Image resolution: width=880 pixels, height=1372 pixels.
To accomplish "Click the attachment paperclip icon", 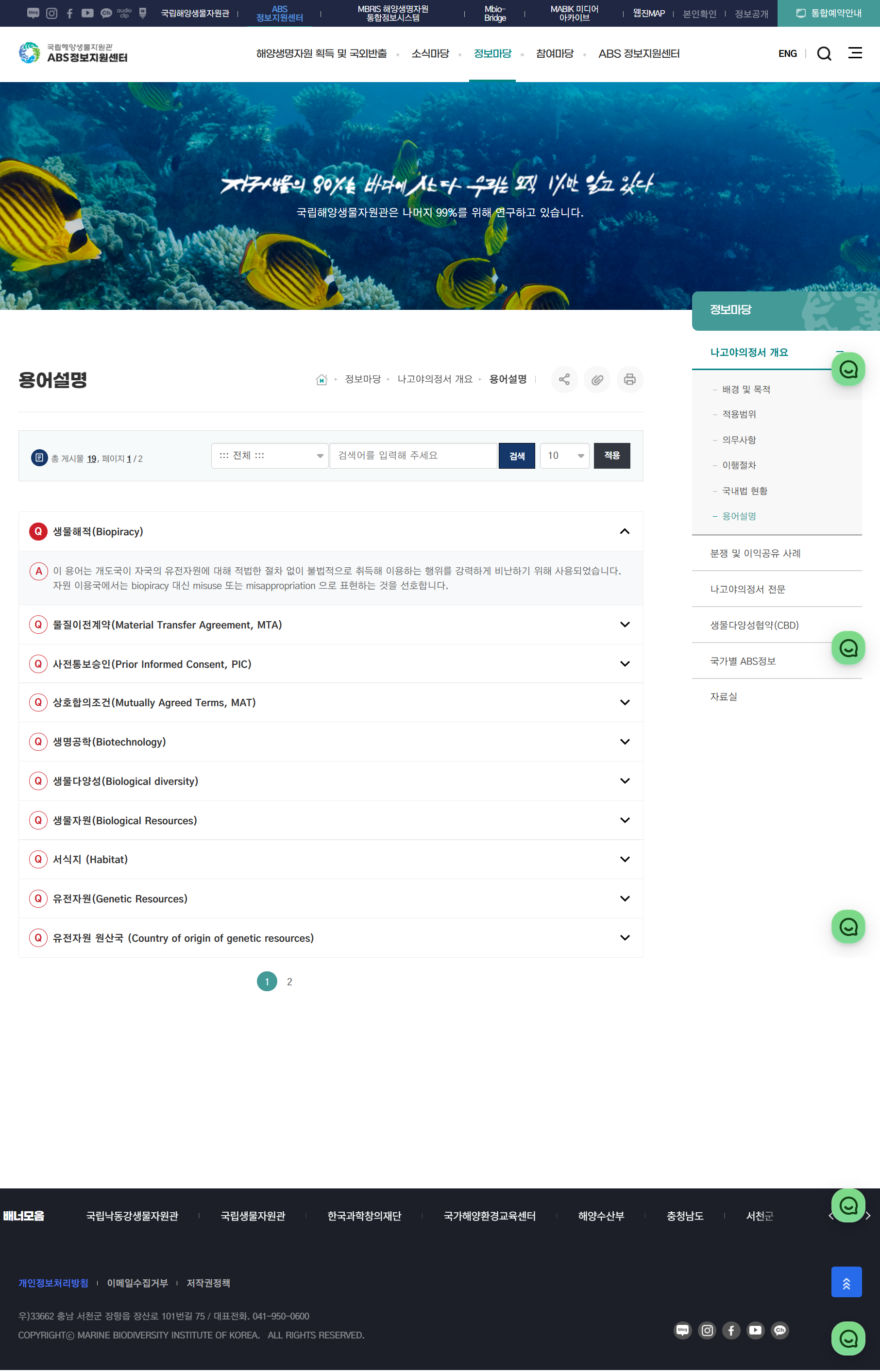I will (596, 379).
